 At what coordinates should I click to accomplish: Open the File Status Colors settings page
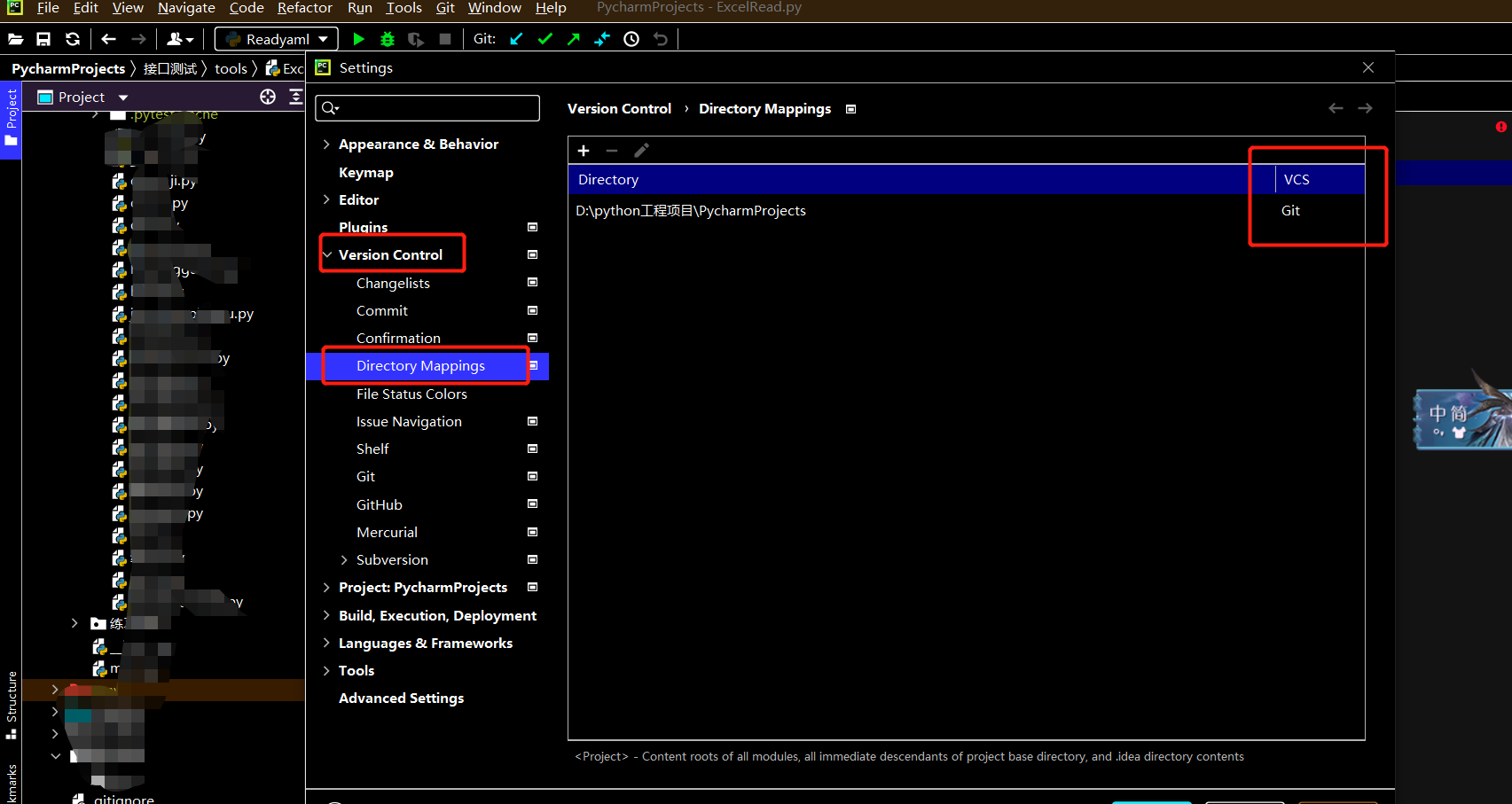click(411, 394)
